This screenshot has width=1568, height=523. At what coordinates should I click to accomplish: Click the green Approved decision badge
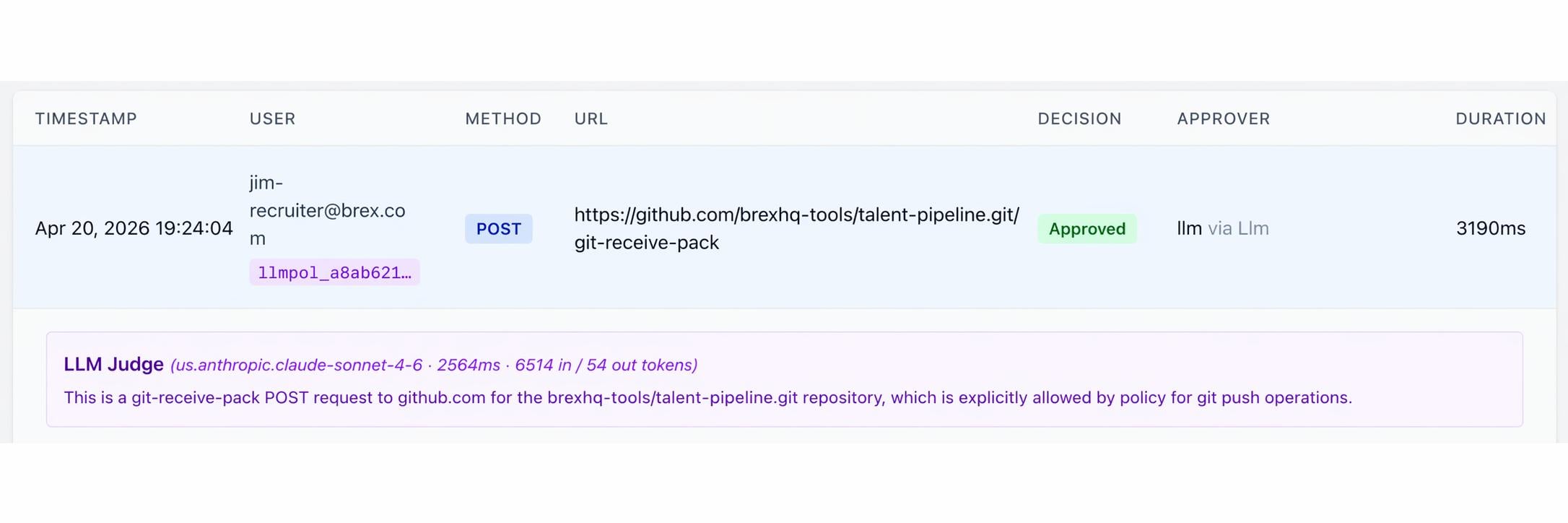1086,229
